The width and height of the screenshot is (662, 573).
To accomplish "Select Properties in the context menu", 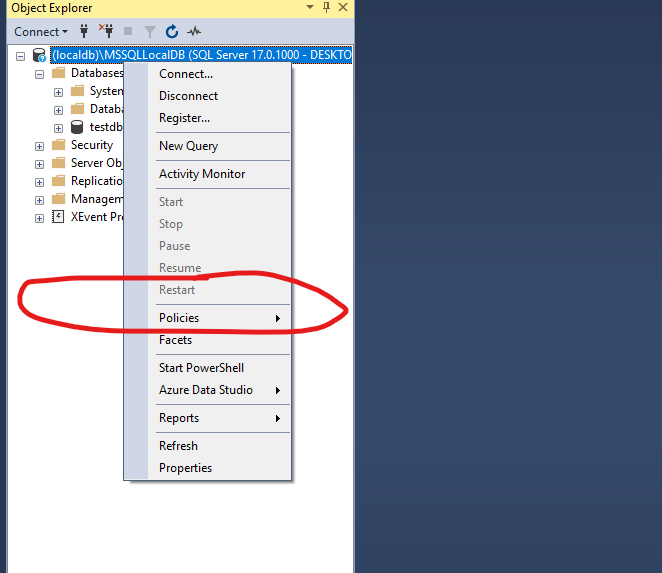I will click(185, 468).
